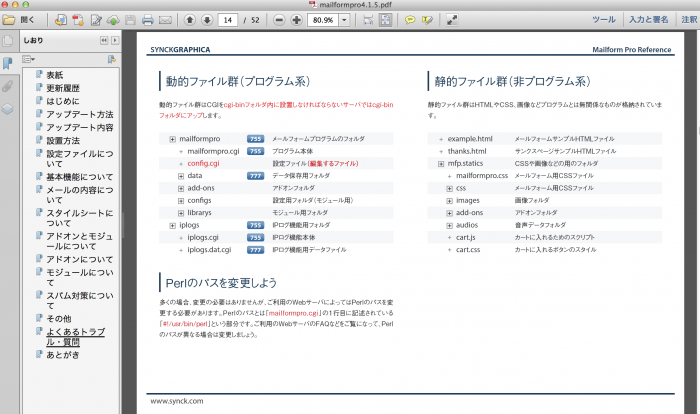Image resolution: width=700 pixels, height=414 pixels.
Task: Click the mailformpro.cgi entry in the file list
Action: [213, 151]
